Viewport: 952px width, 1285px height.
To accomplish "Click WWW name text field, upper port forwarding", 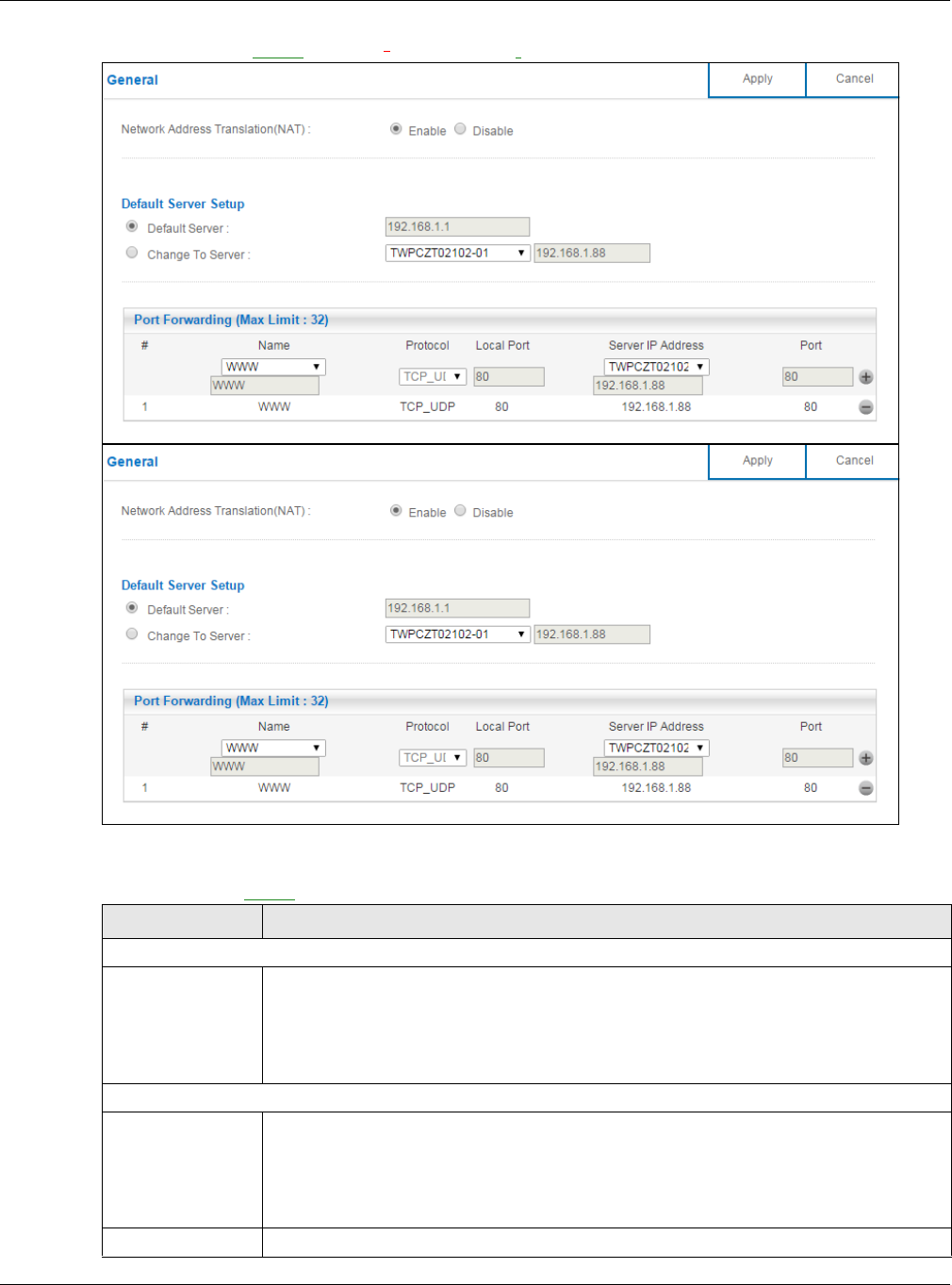I will (x=265, y=386).
